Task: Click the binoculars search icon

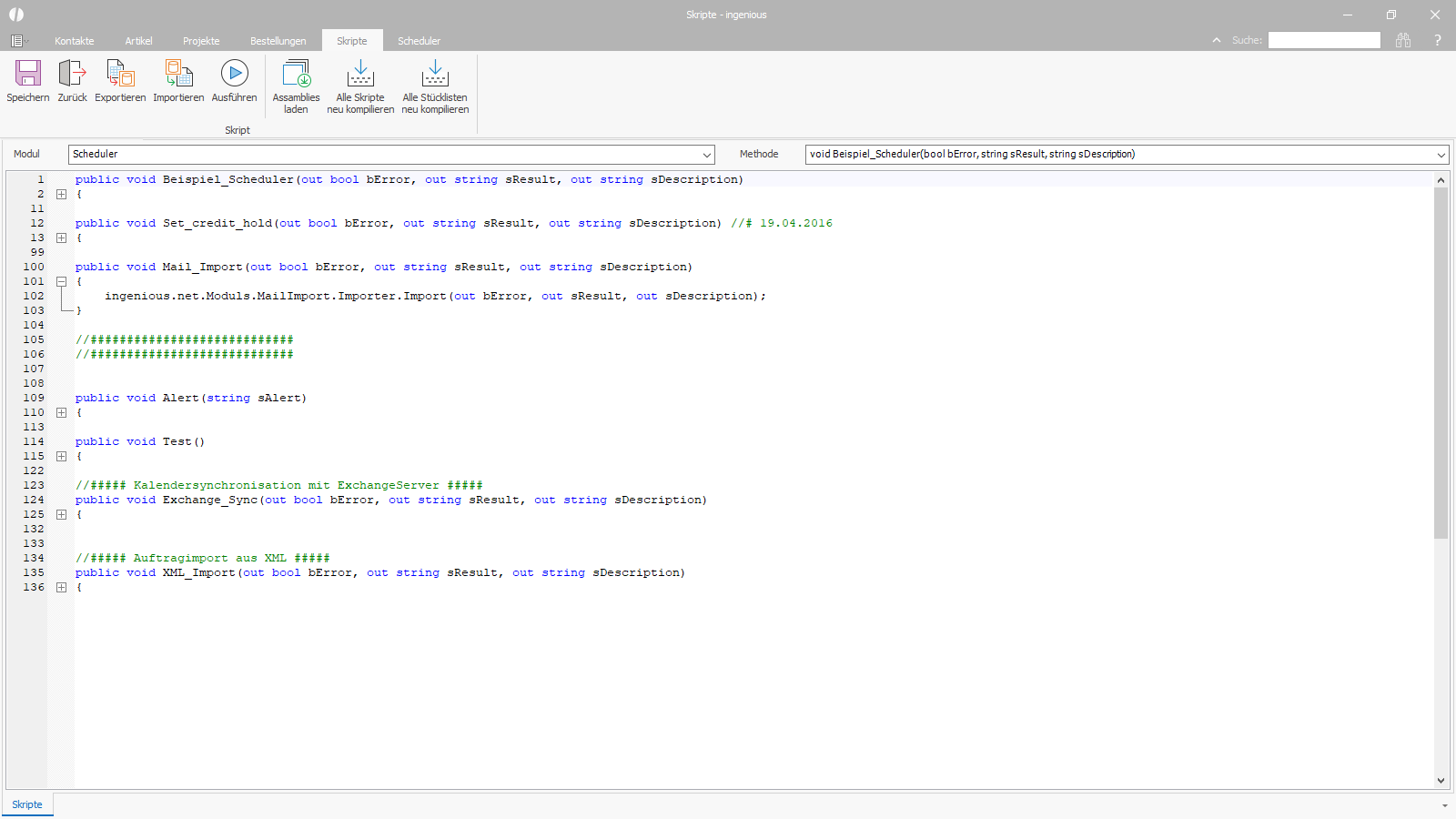Action: click(1403, 40)
